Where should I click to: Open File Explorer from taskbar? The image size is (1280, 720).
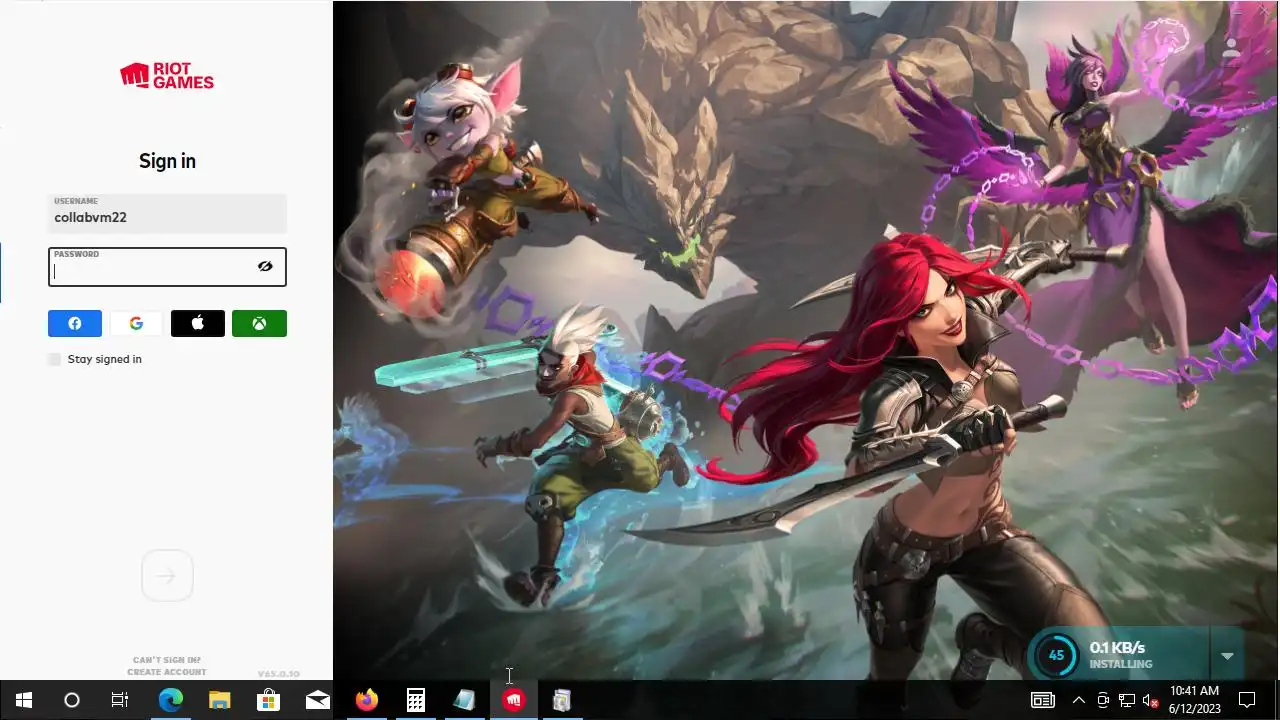click(x=219, y=700)
